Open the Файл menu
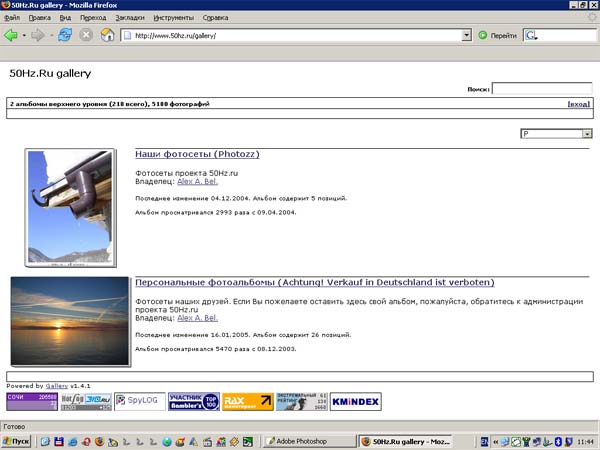The image size is (600, 450). coord(12,18)
